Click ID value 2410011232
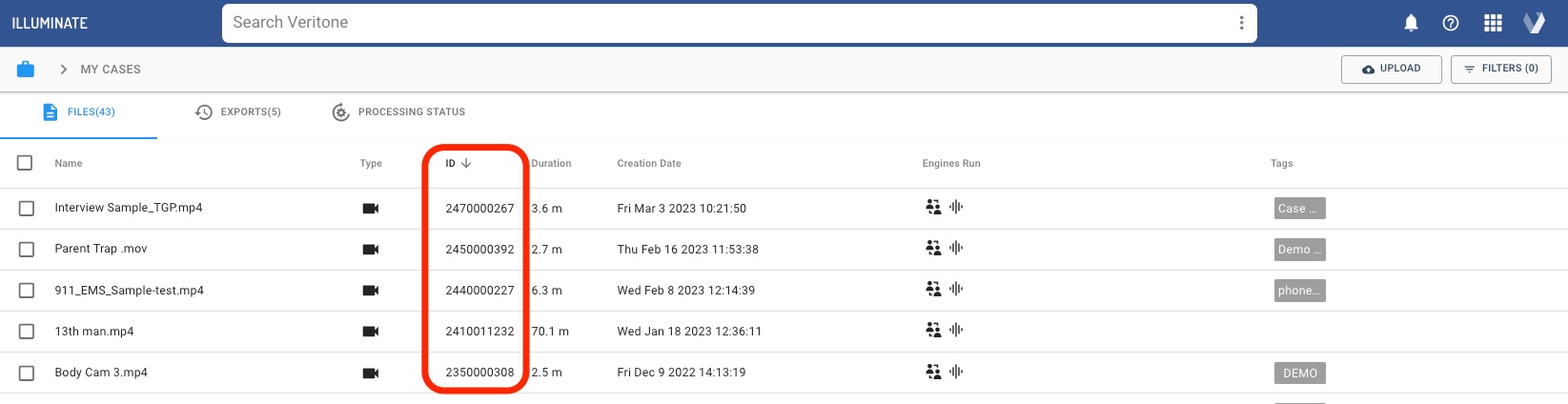The height and width of the screenshot is (404, 1568). point(479,332)
